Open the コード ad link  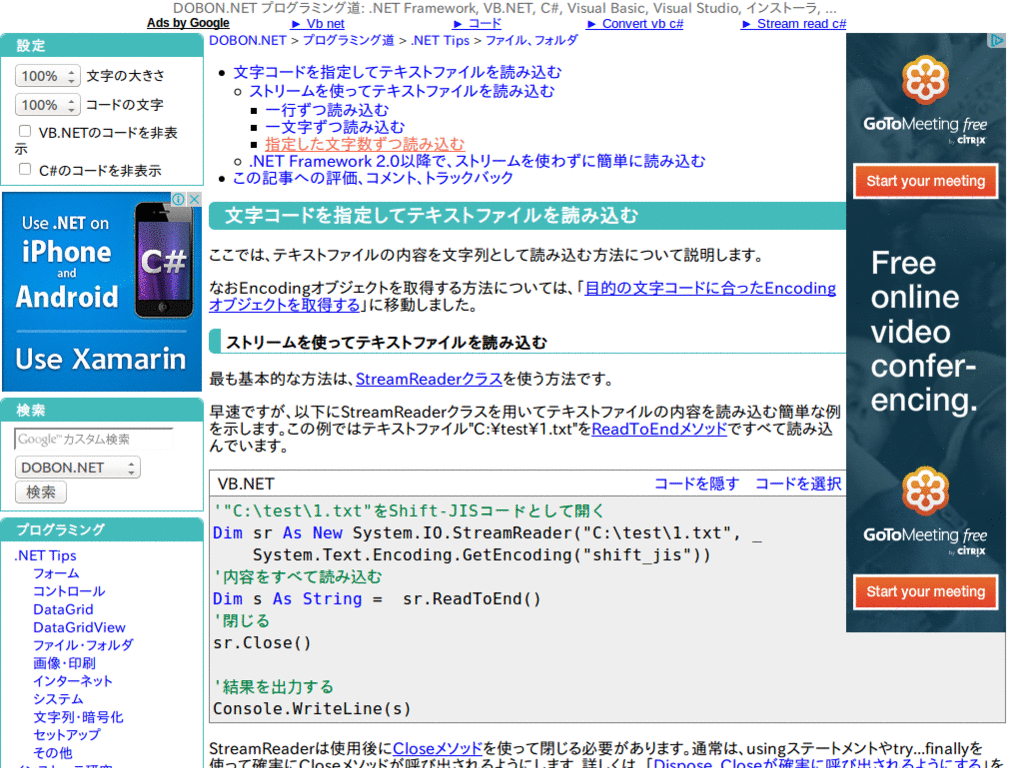tap(477, 24)
